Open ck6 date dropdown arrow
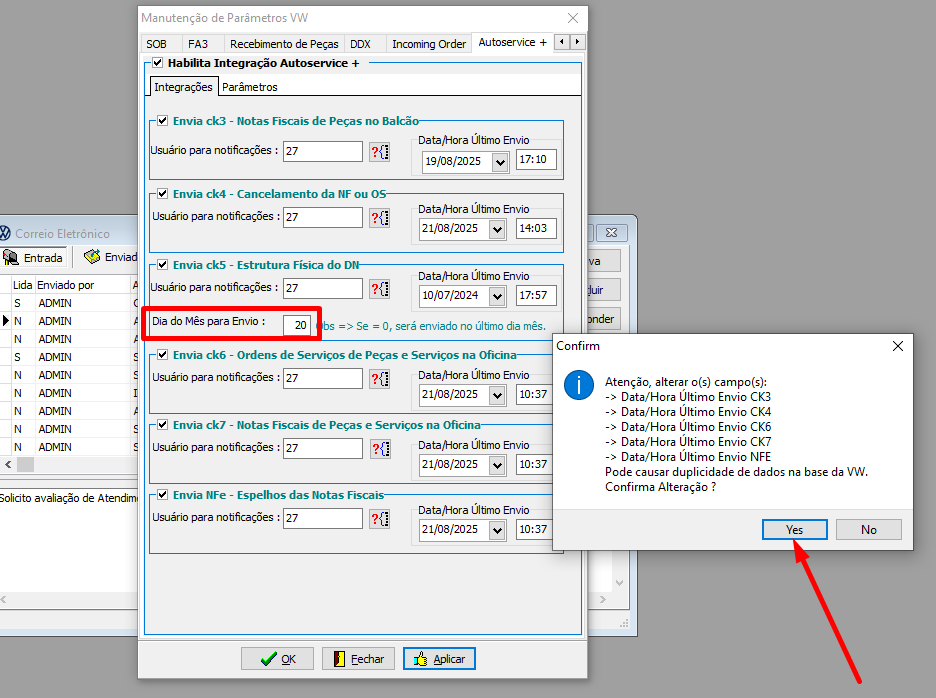 tap(497, 395)
